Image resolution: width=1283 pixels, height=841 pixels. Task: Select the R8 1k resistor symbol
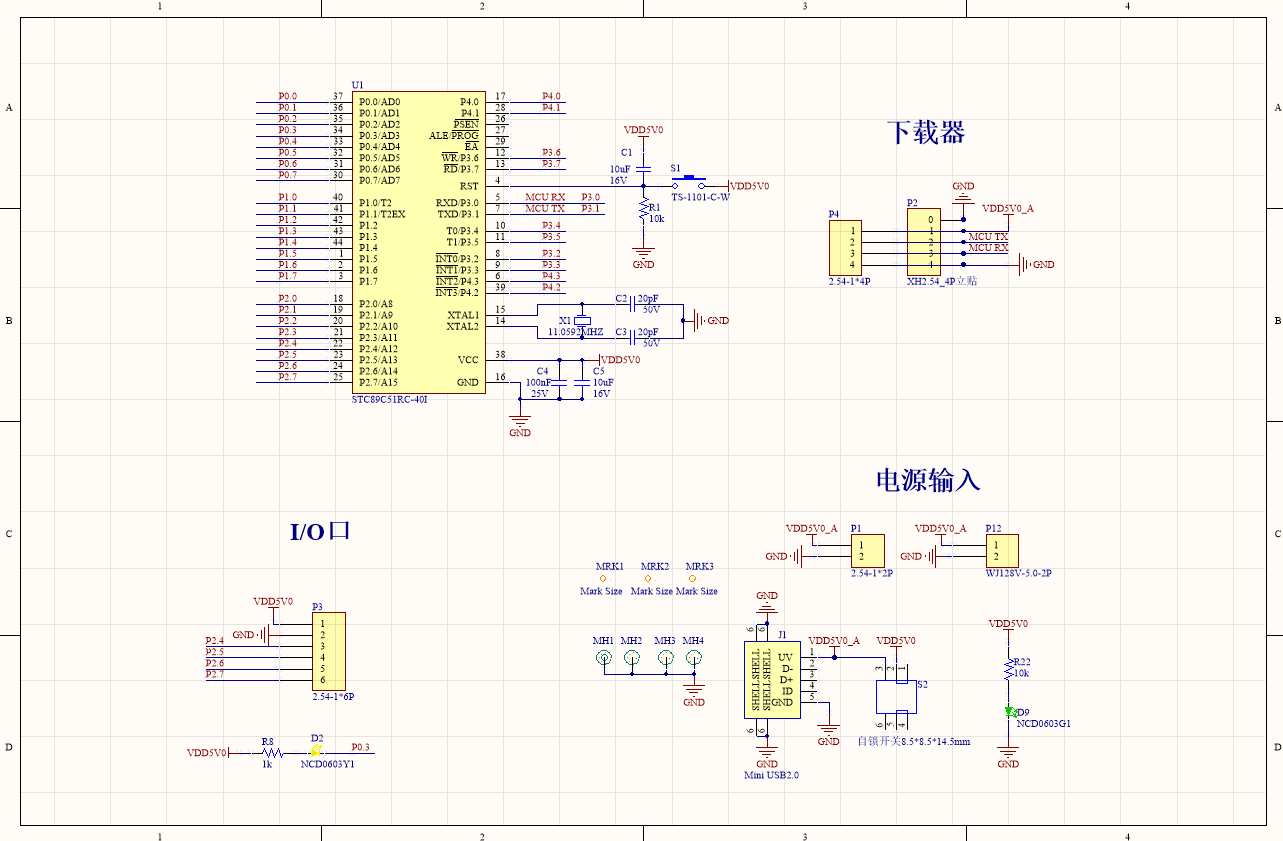tap(269, 752)
